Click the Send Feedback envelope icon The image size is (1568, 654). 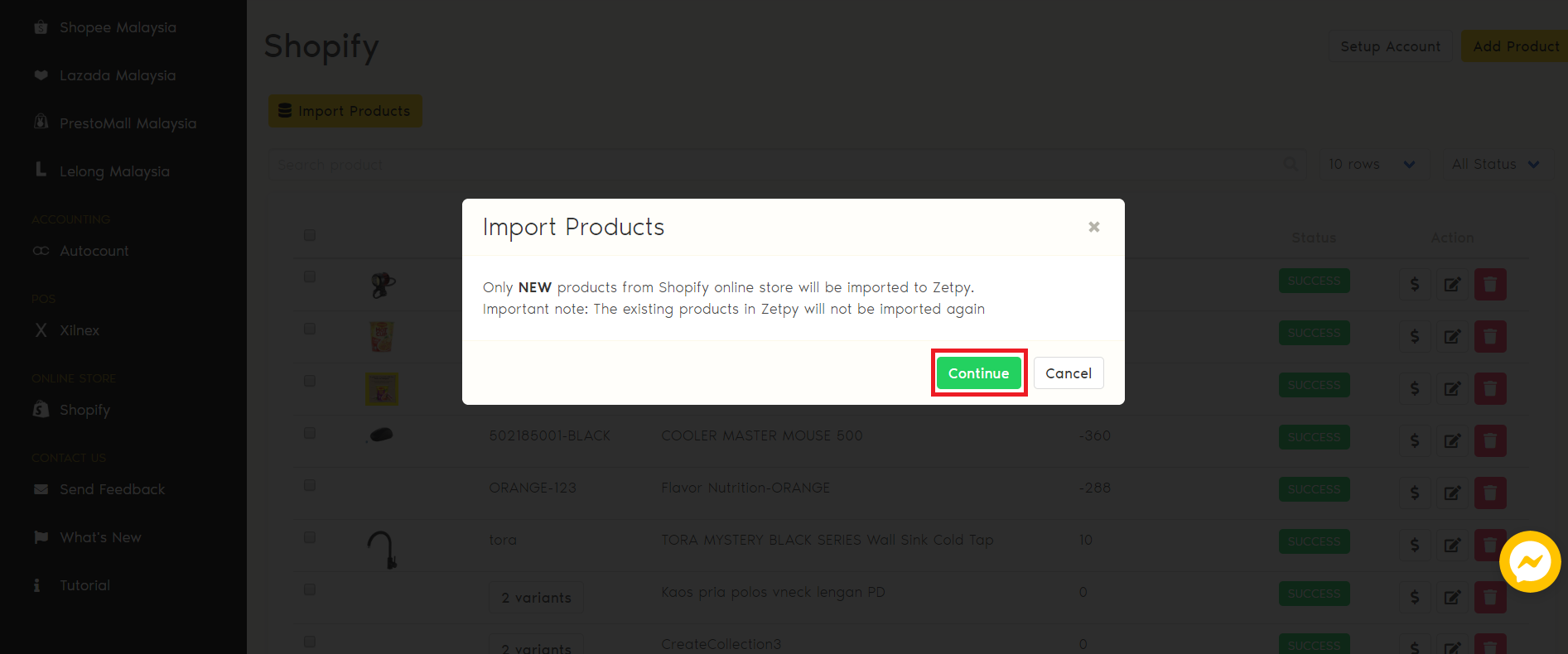pos(41,489)
